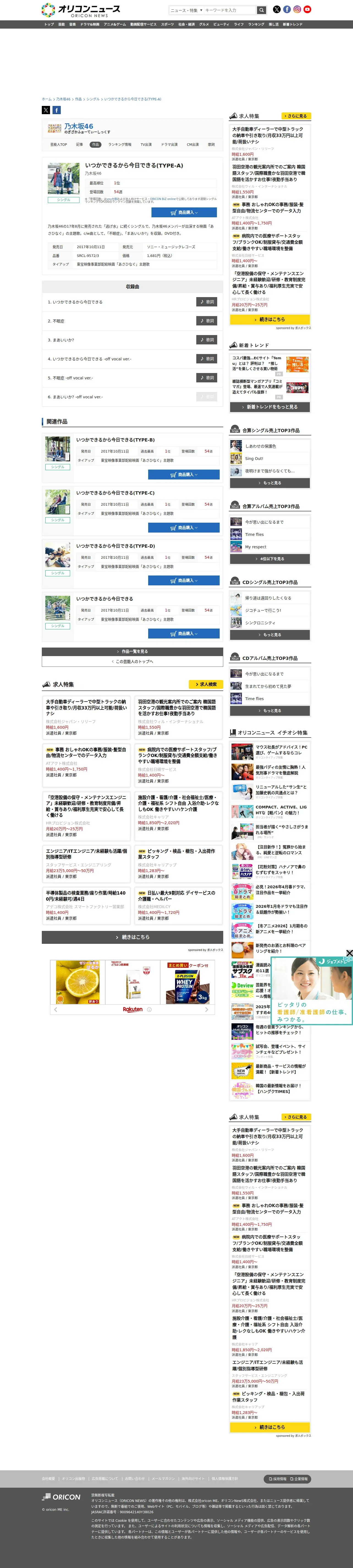Click 4位以下を見る under album TOP3
The image size is (353, 1568).
coord(270,559)
